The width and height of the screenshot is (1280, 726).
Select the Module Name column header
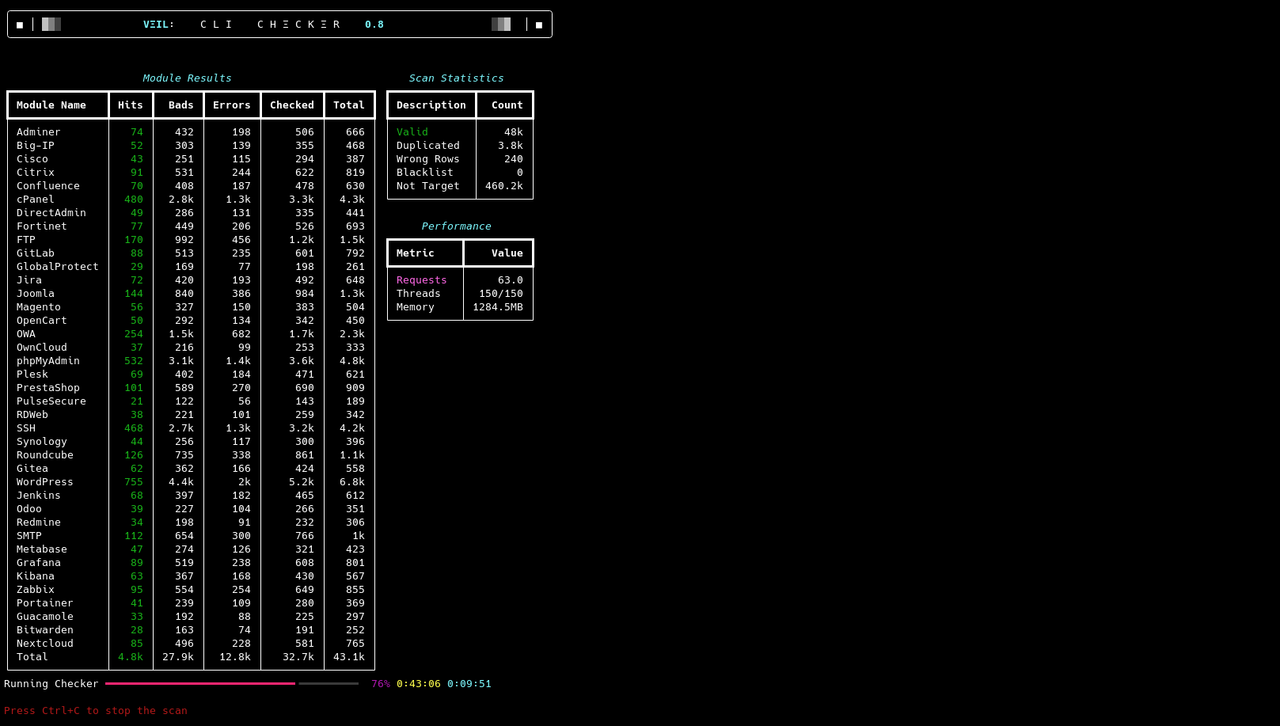(51, 105)
